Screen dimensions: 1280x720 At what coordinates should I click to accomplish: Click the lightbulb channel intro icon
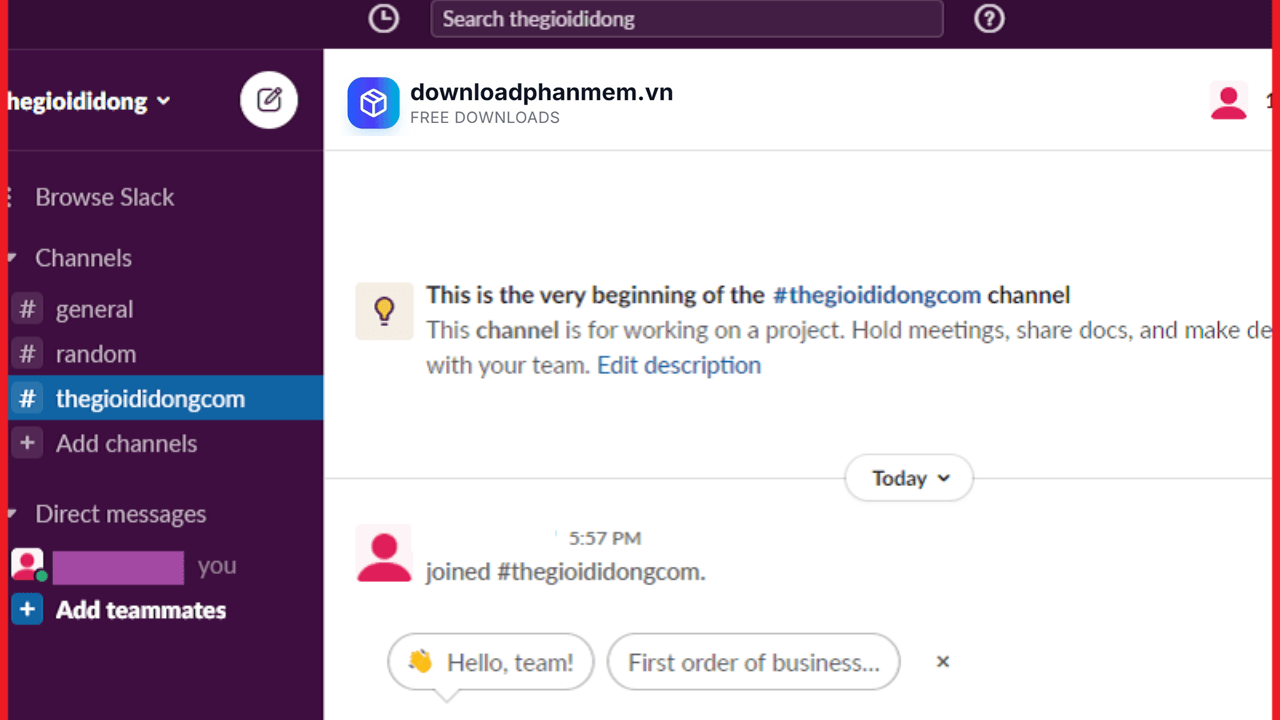tap(384, 311)
